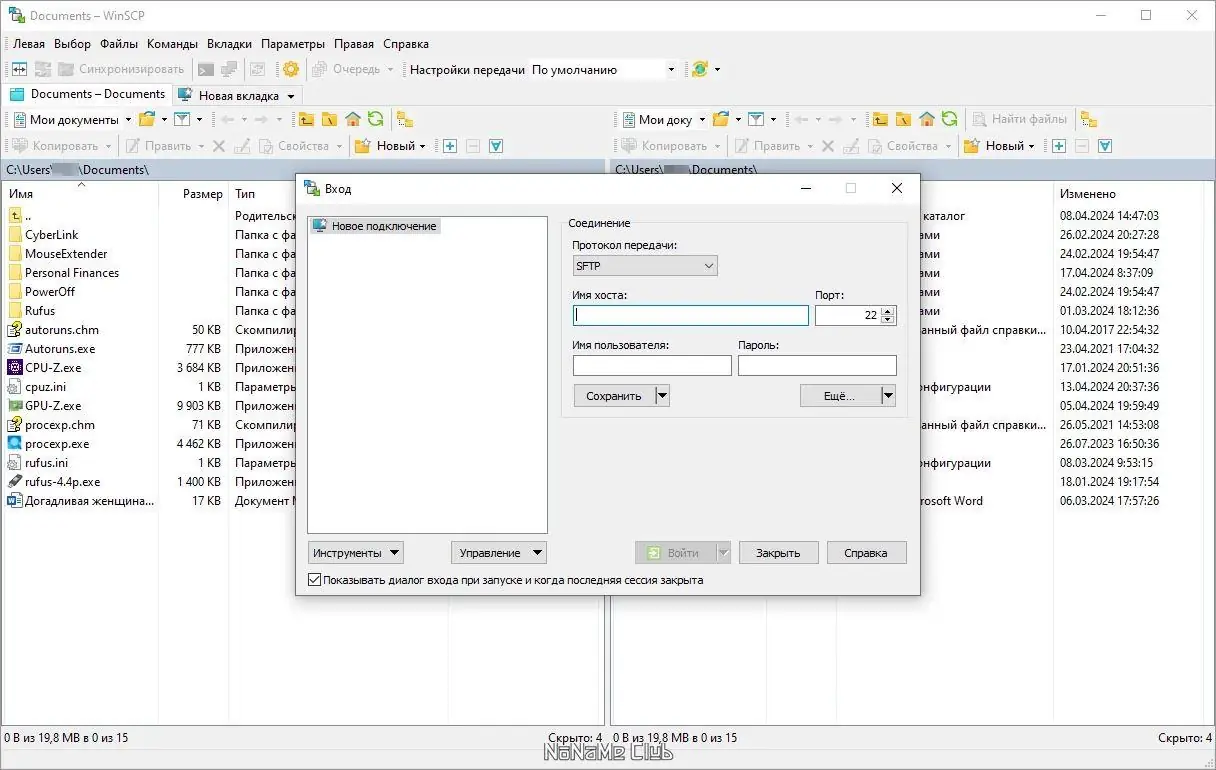1216x770 pixels.
Task: Select the cpuz.ini file
Action: (47, 387)
